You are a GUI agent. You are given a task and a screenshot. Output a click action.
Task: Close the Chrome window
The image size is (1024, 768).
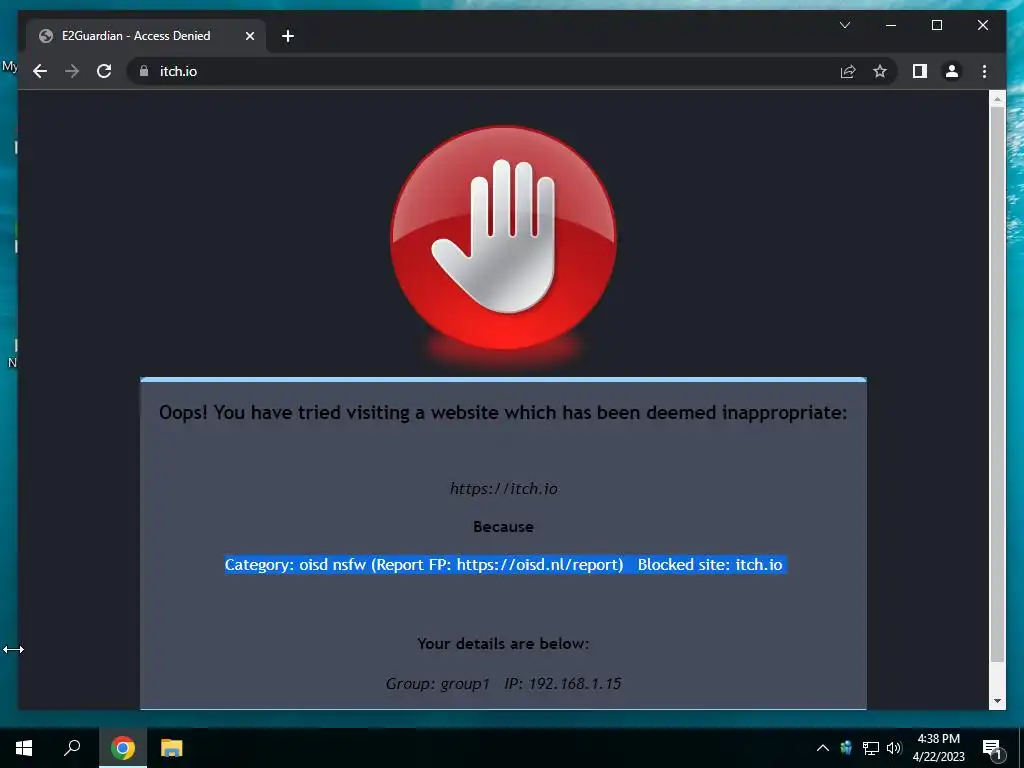pos(982,25)
